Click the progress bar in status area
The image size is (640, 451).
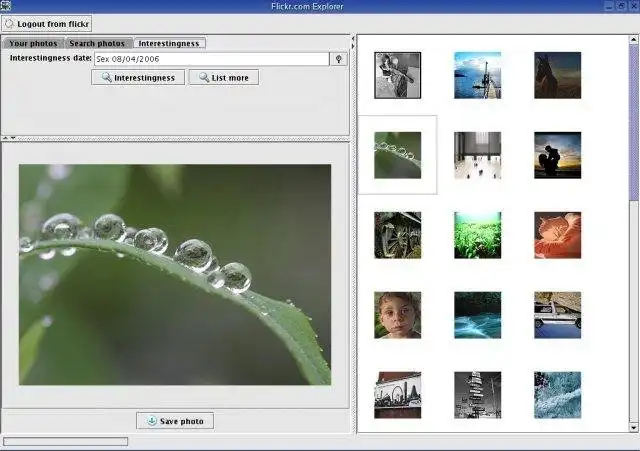65,441
